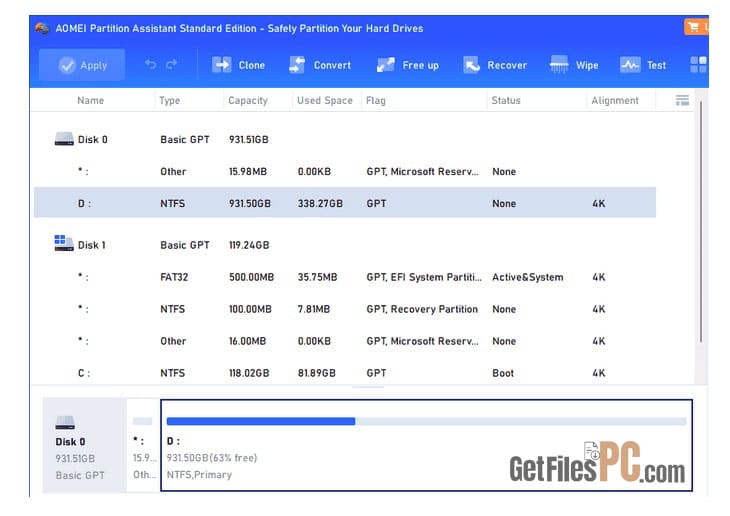This screenshot has height=516, width=730.
Task: Sort by the Used Space column header
Action: (x=324, y=101)
